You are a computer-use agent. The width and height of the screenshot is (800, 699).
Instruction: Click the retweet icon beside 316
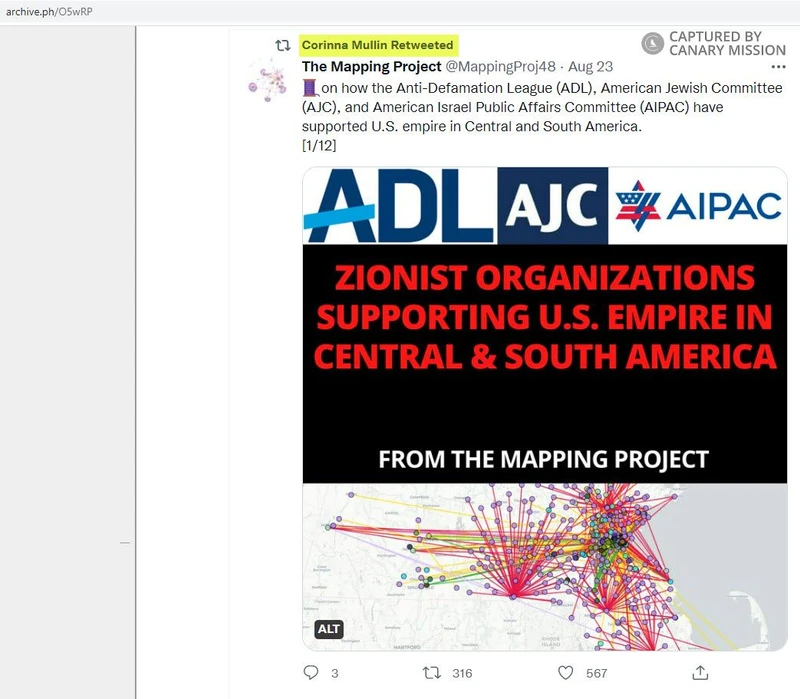[431, 673]
